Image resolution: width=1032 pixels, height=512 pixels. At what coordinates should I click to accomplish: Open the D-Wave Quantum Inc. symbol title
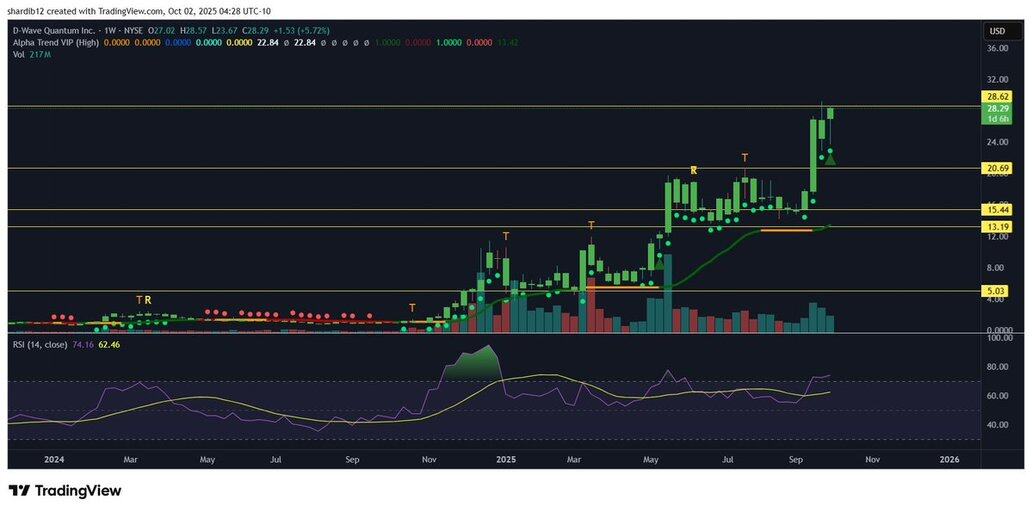tap(46, 32)
